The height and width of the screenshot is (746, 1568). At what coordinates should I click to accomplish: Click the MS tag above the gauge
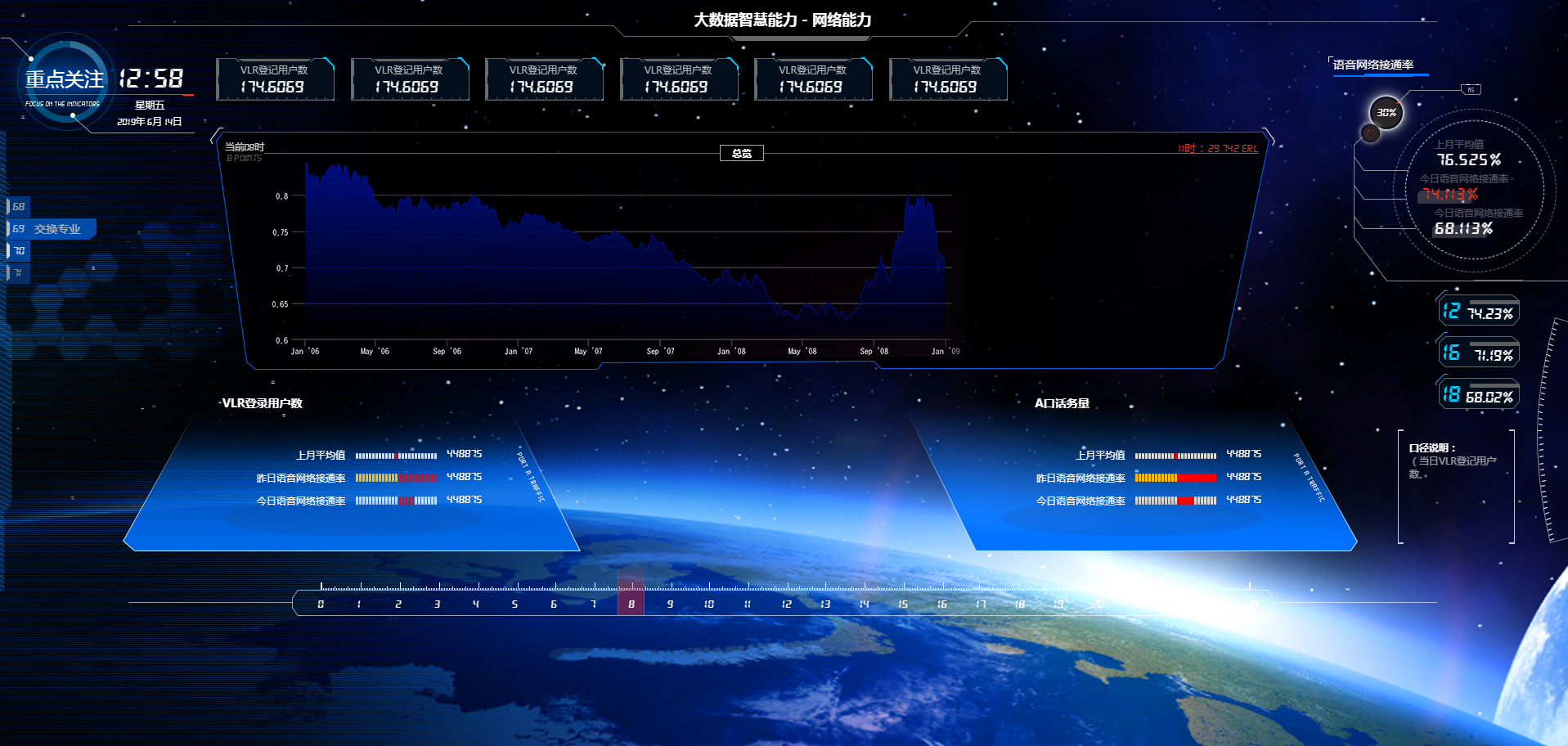coord(1471,90)
